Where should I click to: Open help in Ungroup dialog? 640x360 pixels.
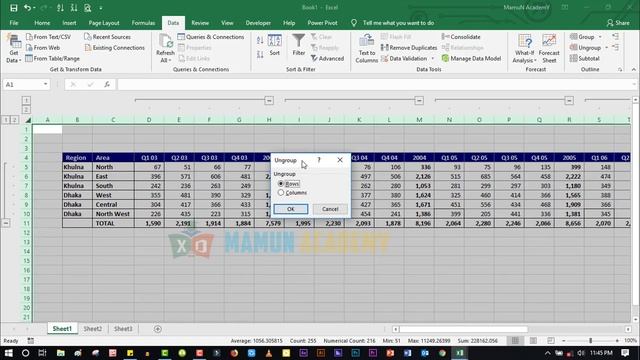(x=319, y=160)
